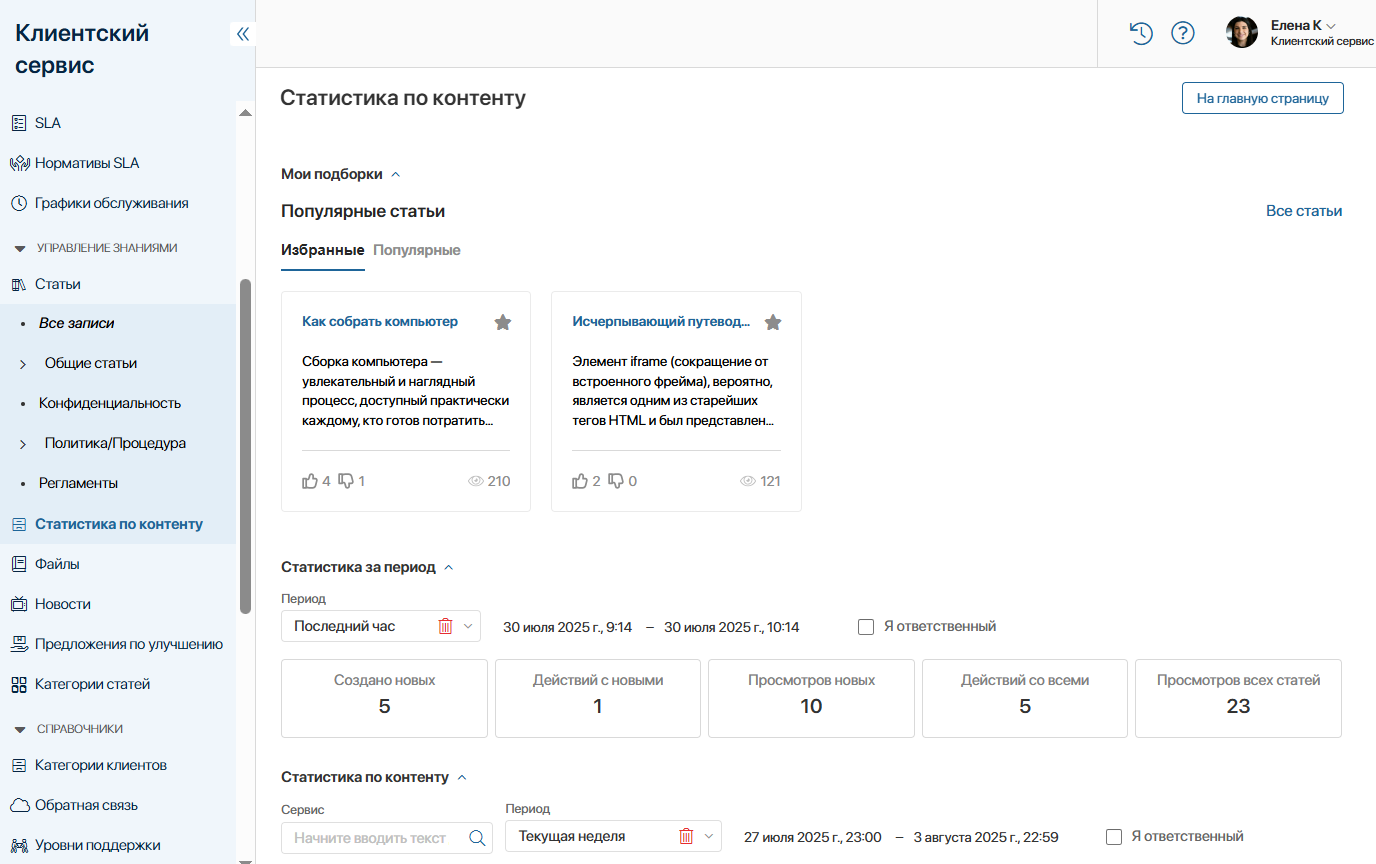Image resolution: width=1376 pixels, height=864 pixels.
Task: Open 'Файлы' in the sidebar menu
Action: click(57, 564)
